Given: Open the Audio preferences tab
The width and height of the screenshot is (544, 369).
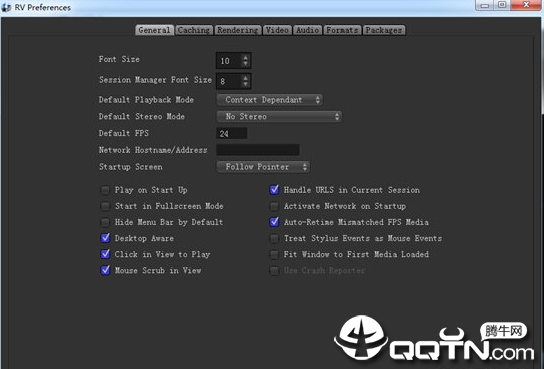Looking at the screenshot, I should (x=307, y=30).
